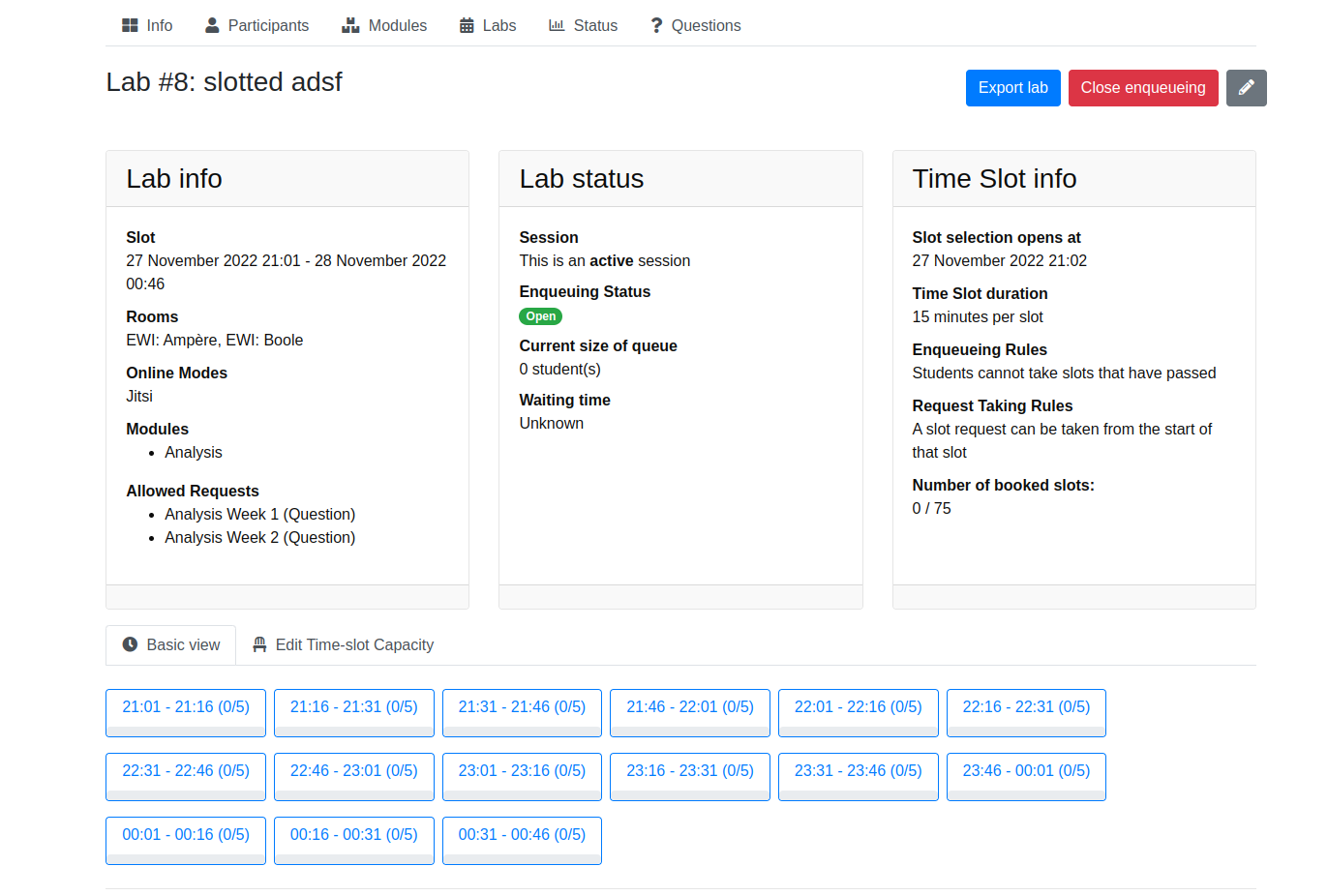The image size is (1328, 896).
Task: Switch to Edit Time-slot Capacity tab
Action: 343,645
